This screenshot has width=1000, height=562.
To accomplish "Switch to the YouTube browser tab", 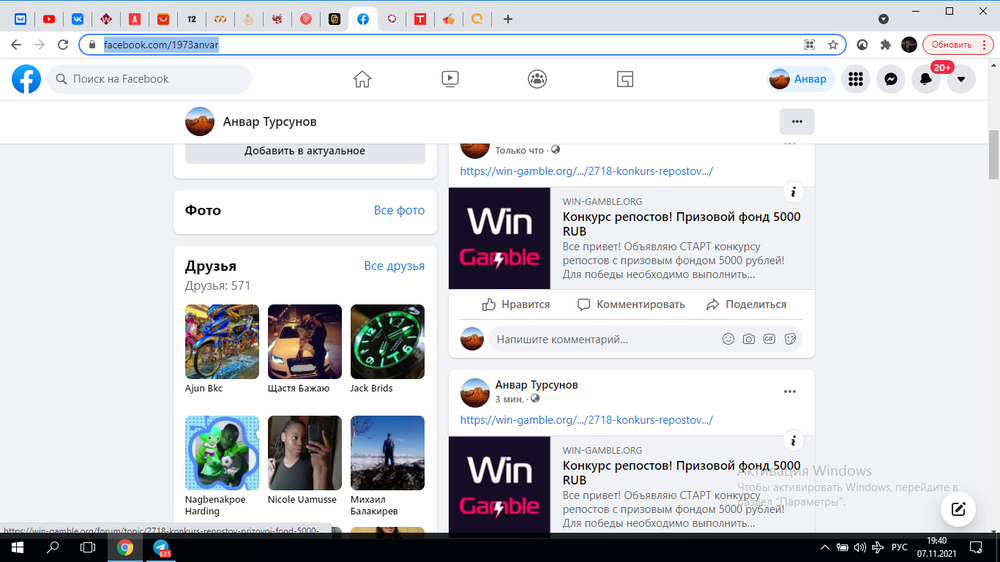I will [x=49, y=19].
